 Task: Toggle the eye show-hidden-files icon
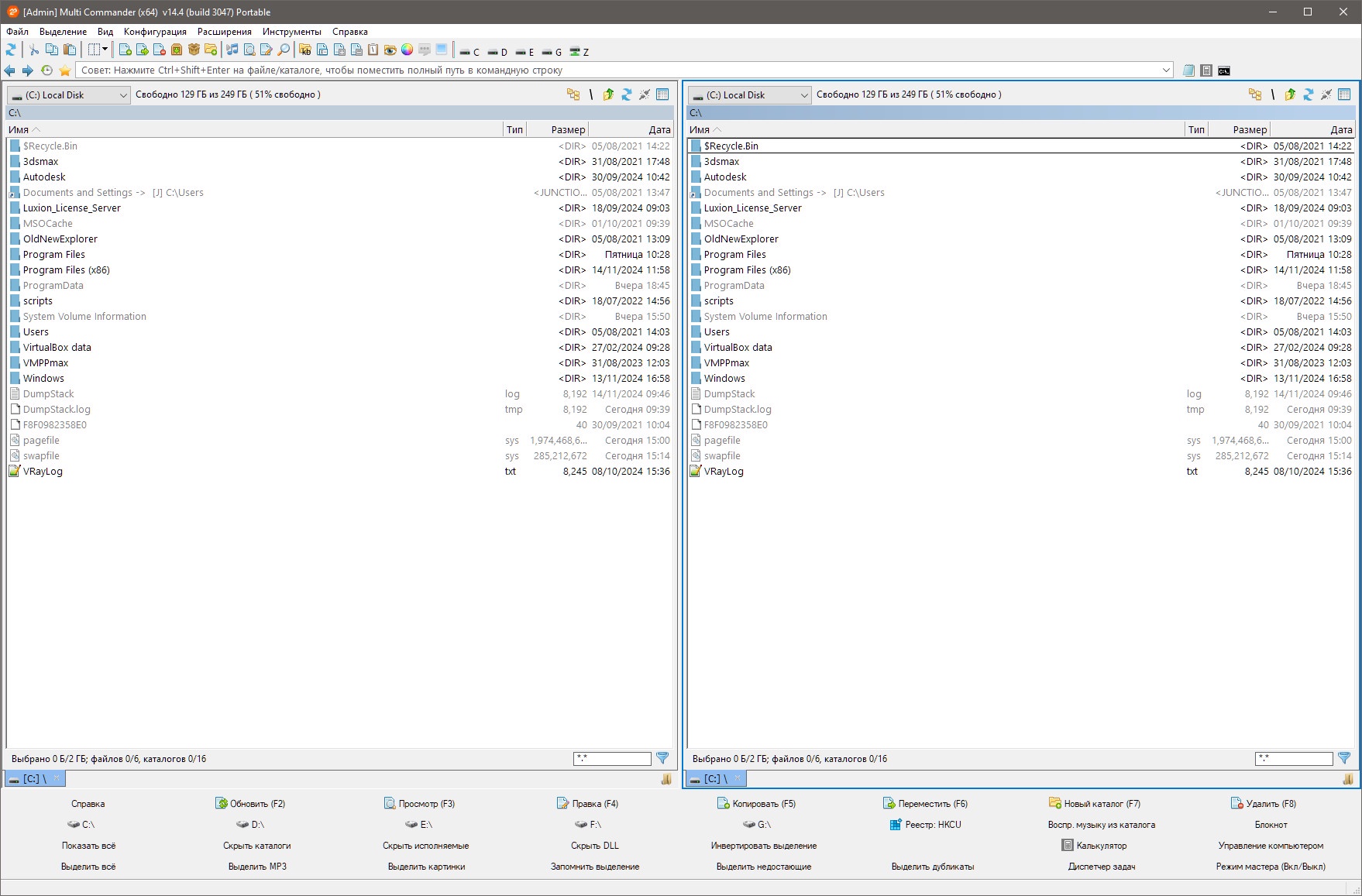point(390,50)
